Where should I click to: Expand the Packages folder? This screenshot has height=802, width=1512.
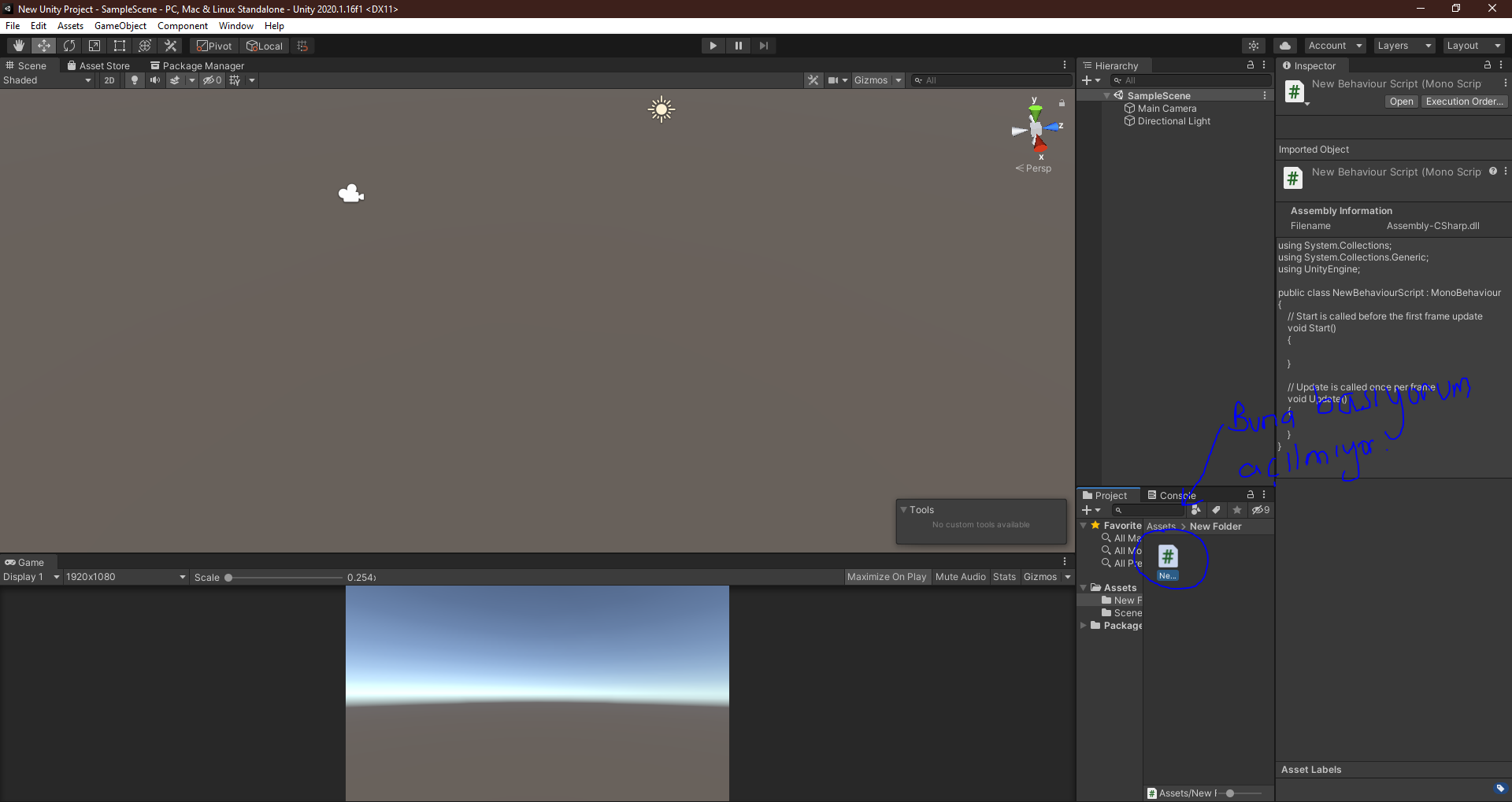tap(1083, 626)
